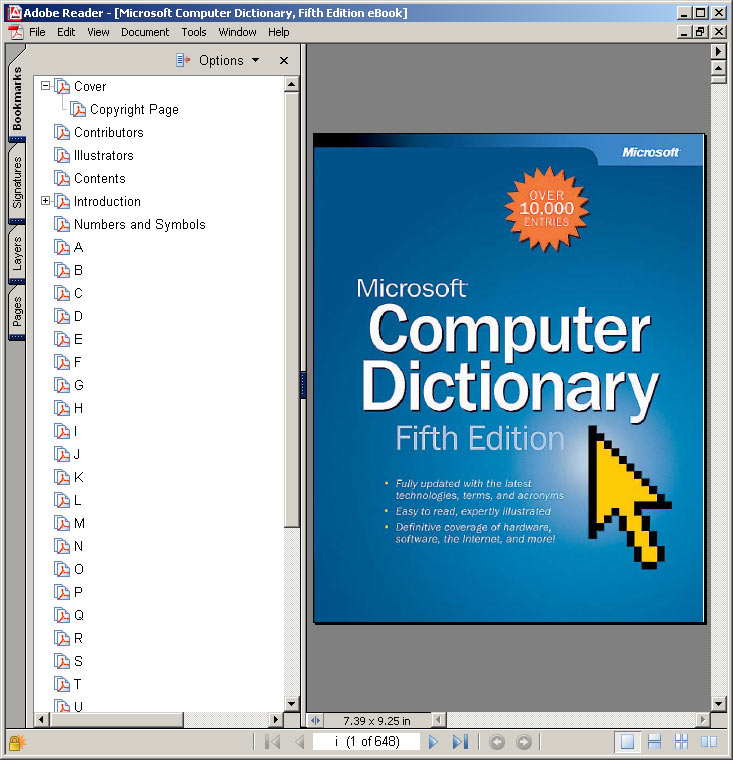Click the bookmarks panel scroll up arrow
The width and height of the screenshot is (733, 760).
point(291,84)
